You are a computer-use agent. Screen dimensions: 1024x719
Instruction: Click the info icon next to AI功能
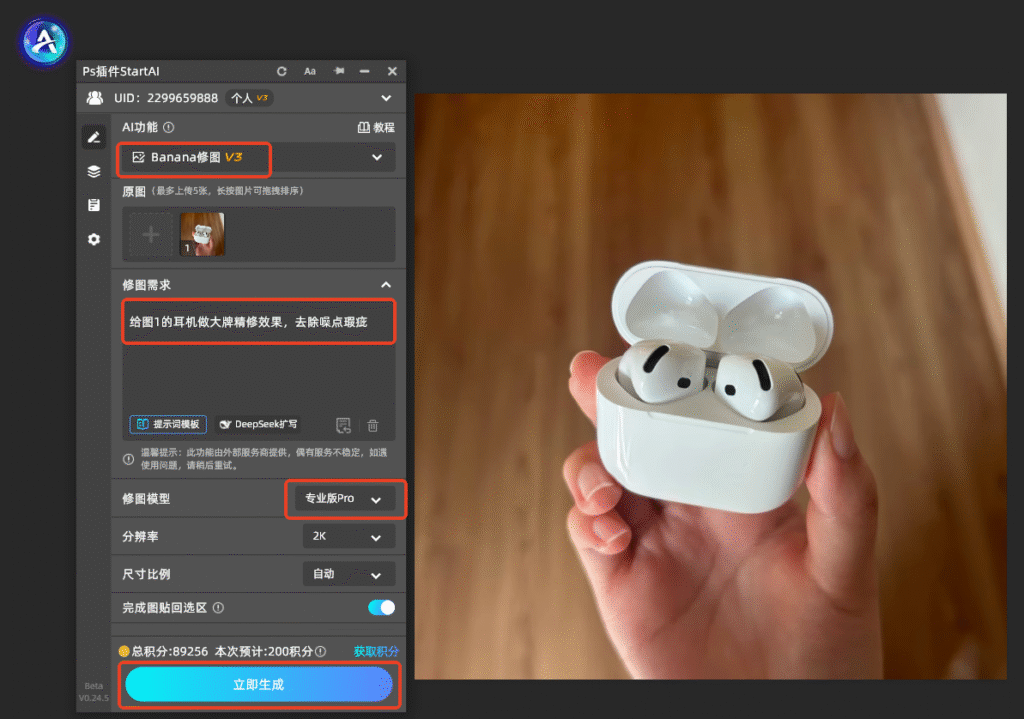[x=168, y=127]
